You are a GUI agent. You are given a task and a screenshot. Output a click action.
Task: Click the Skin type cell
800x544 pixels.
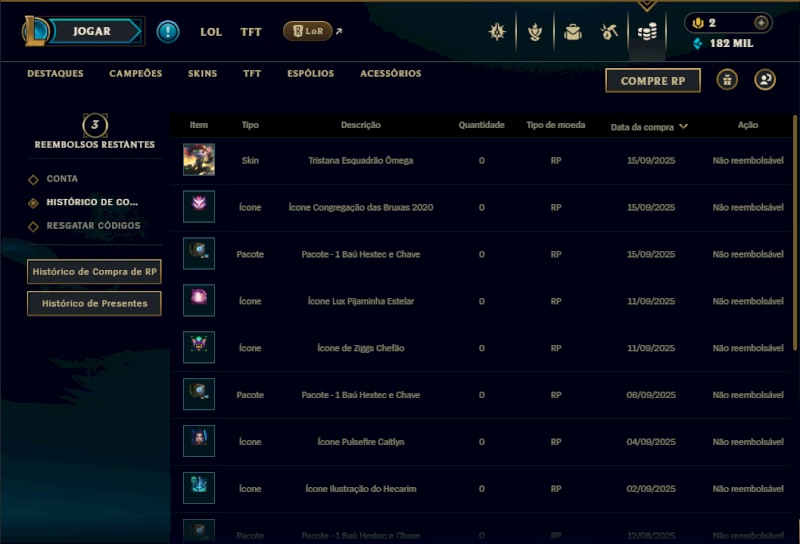(250, 160)
